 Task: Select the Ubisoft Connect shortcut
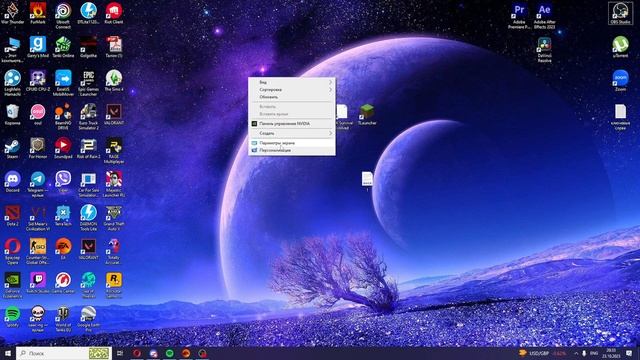pyautogui.click(x=63, y=16)
